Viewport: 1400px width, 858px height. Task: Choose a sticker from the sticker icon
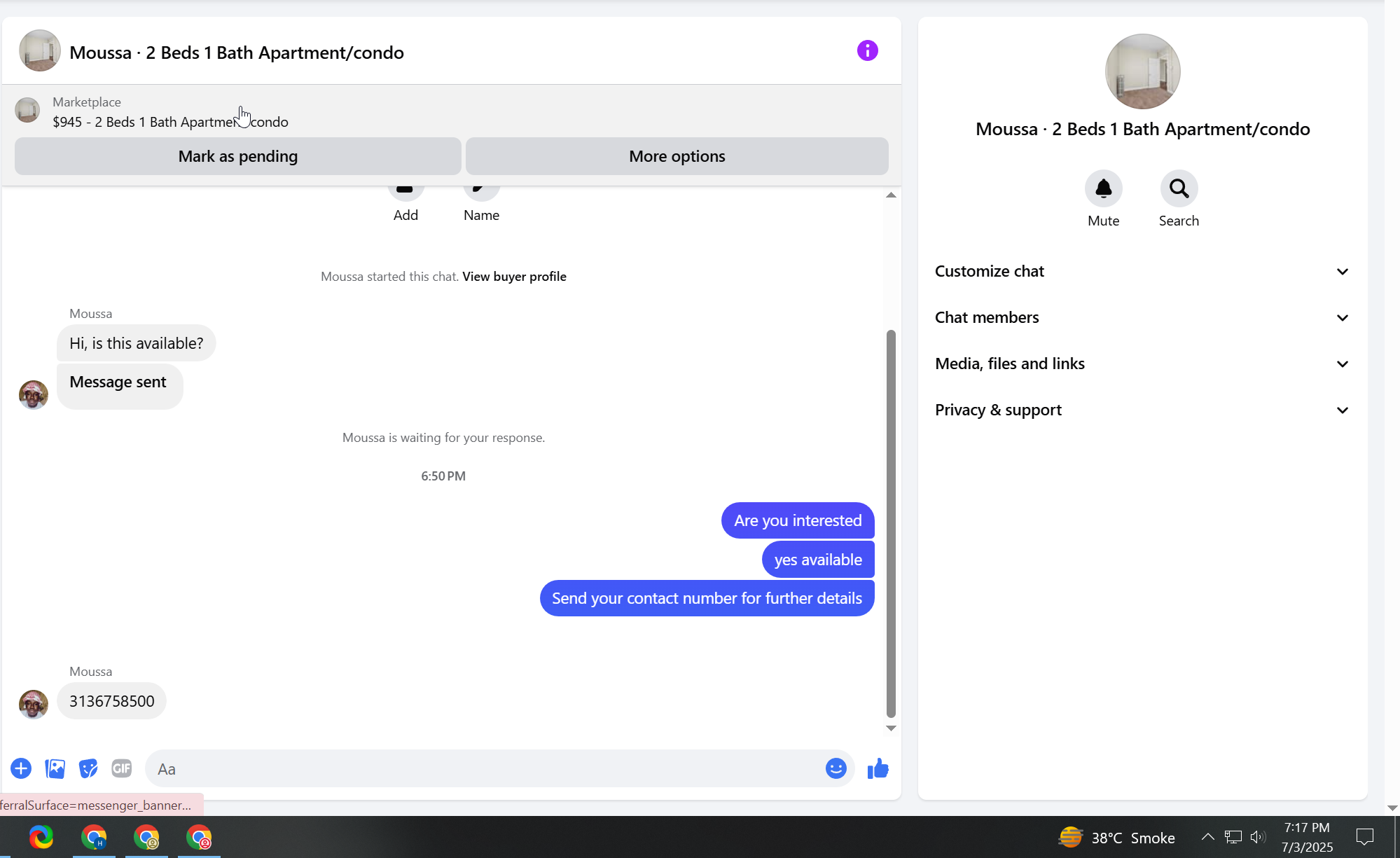[x=88, y=768]
